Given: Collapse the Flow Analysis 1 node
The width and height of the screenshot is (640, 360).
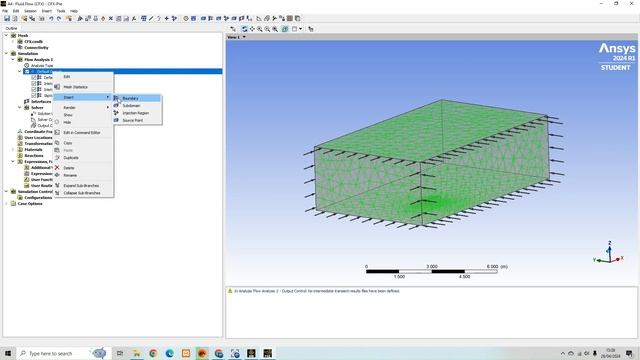Looking at the screenshot, I should pos(13,60).
